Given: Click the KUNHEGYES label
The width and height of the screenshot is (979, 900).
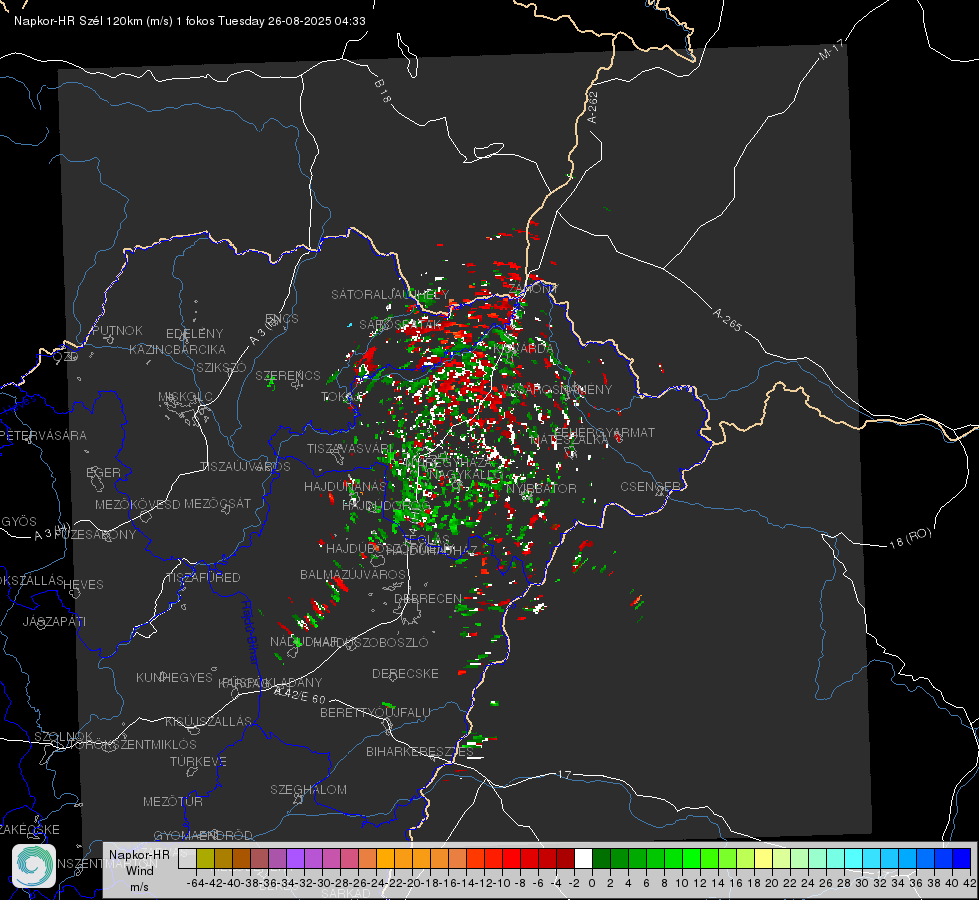Looking at the screenshot, I should 174,677.
